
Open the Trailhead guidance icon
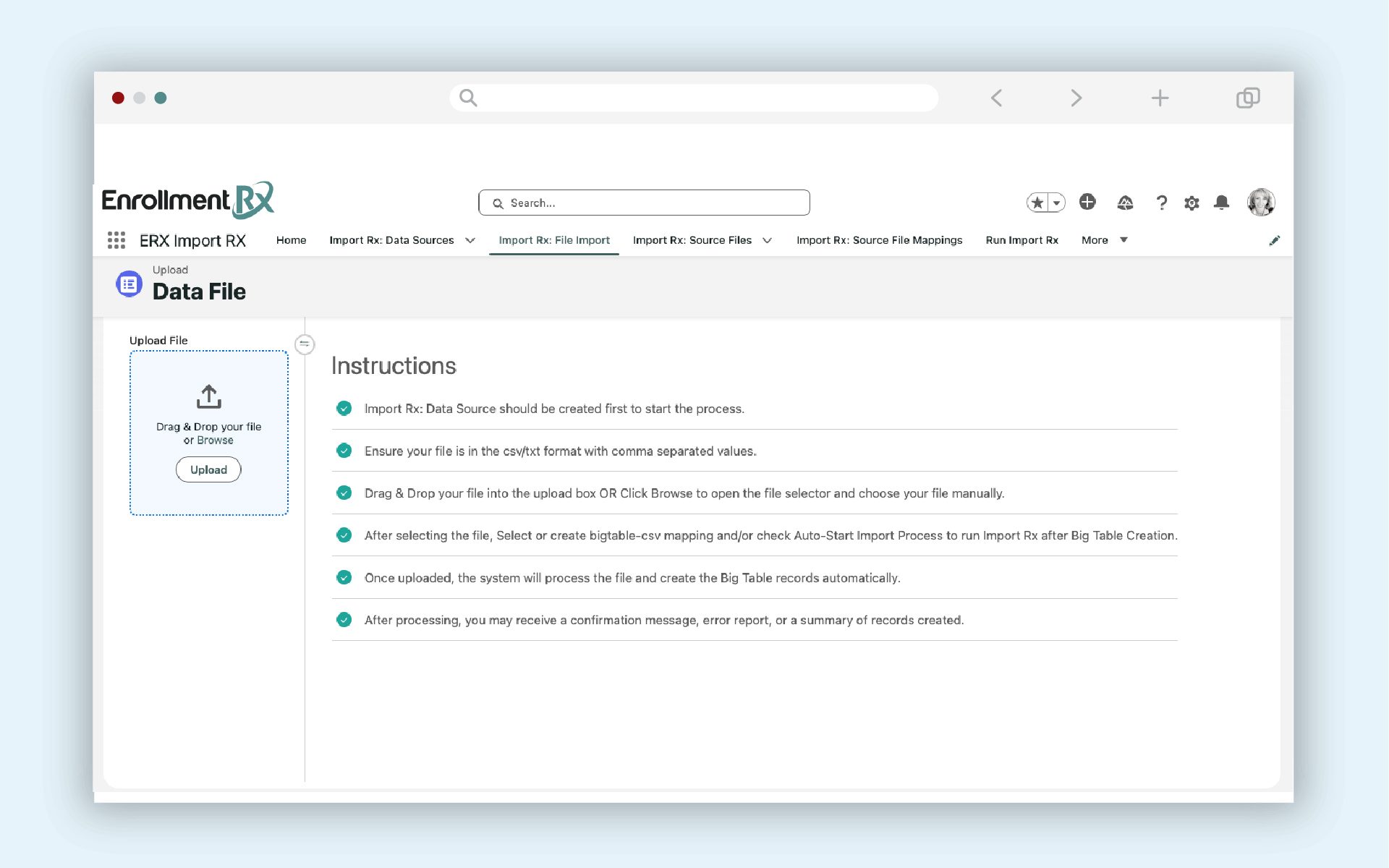click(x=1125, y=203)
